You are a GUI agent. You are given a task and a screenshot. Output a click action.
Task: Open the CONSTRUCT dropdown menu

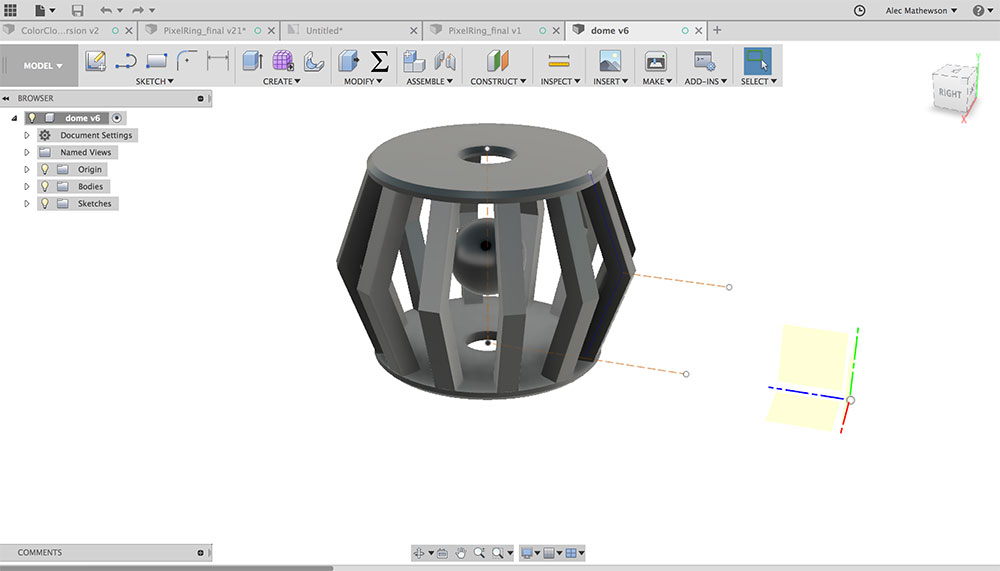(498, 82)
